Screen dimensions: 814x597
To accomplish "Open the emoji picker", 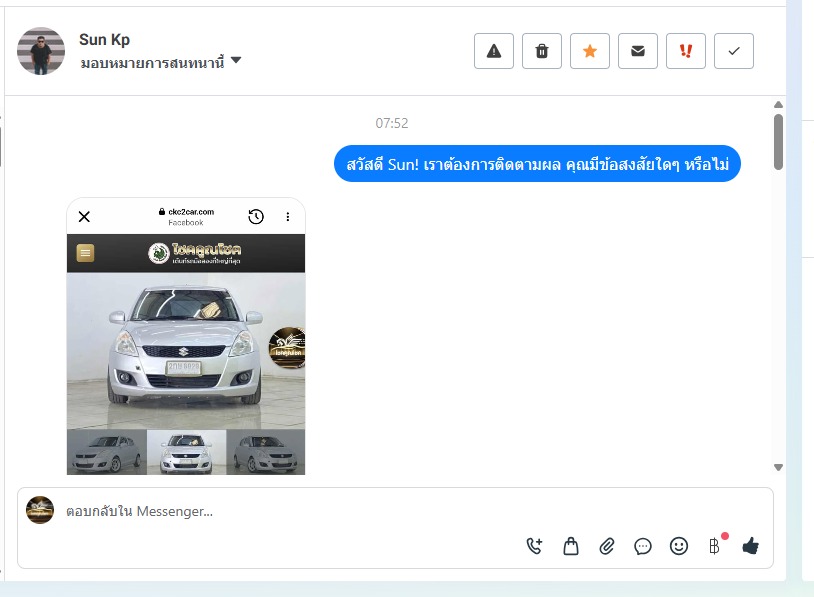I will click(x=679, y=546).
